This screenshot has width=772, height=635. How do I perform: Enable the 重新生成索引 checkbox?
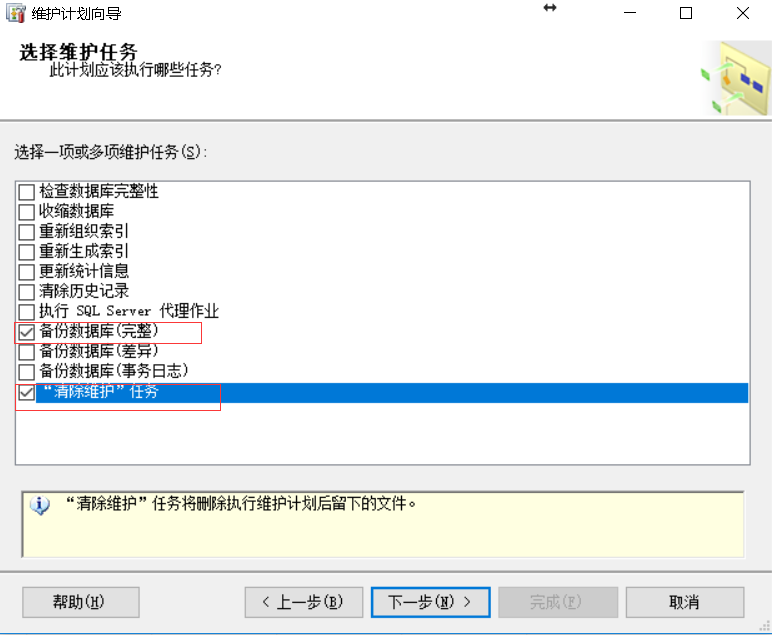[x=26, y=252]
